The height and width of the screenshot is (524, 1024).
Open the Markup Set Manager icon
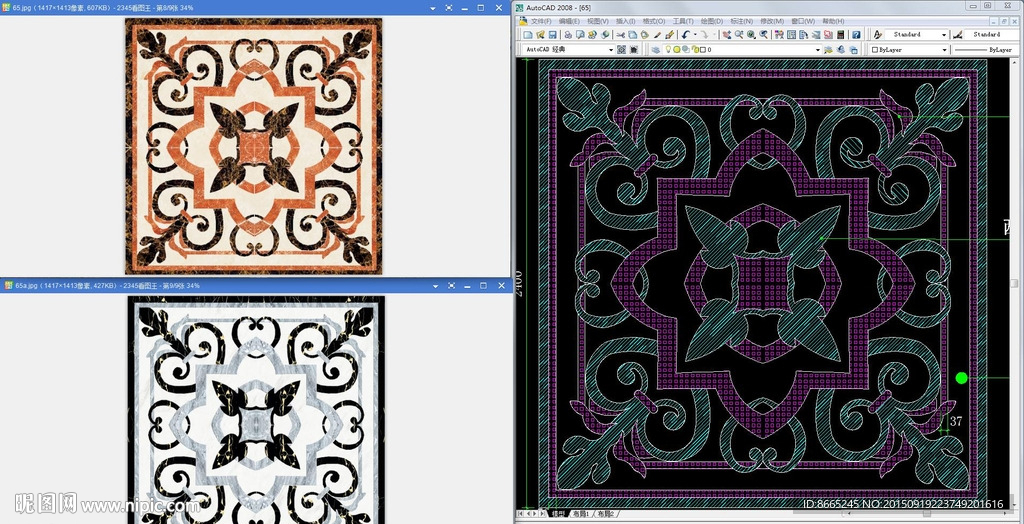[x=828, y=35]
